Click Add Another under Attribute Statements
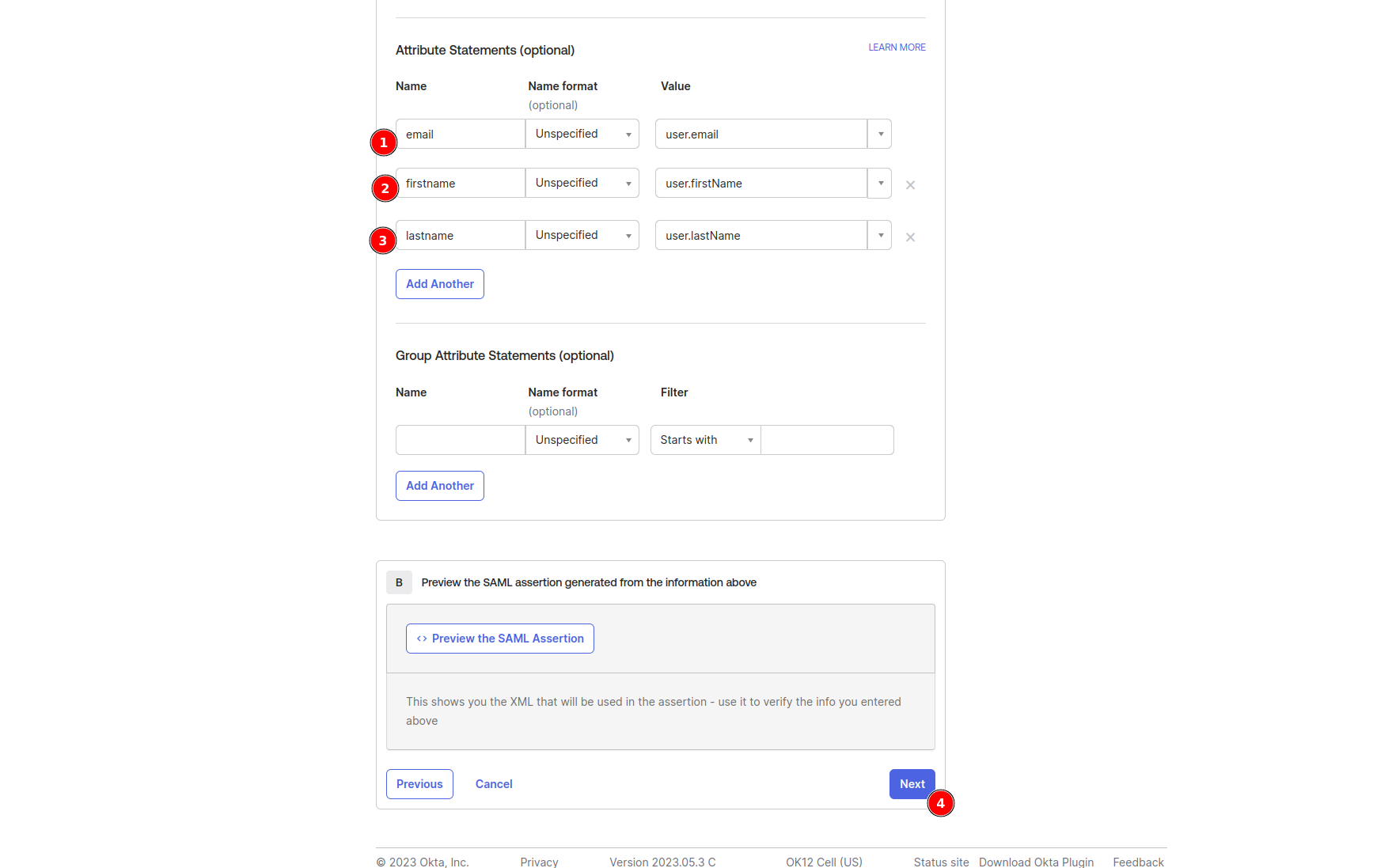1392x868 pixels. (440, 284)
